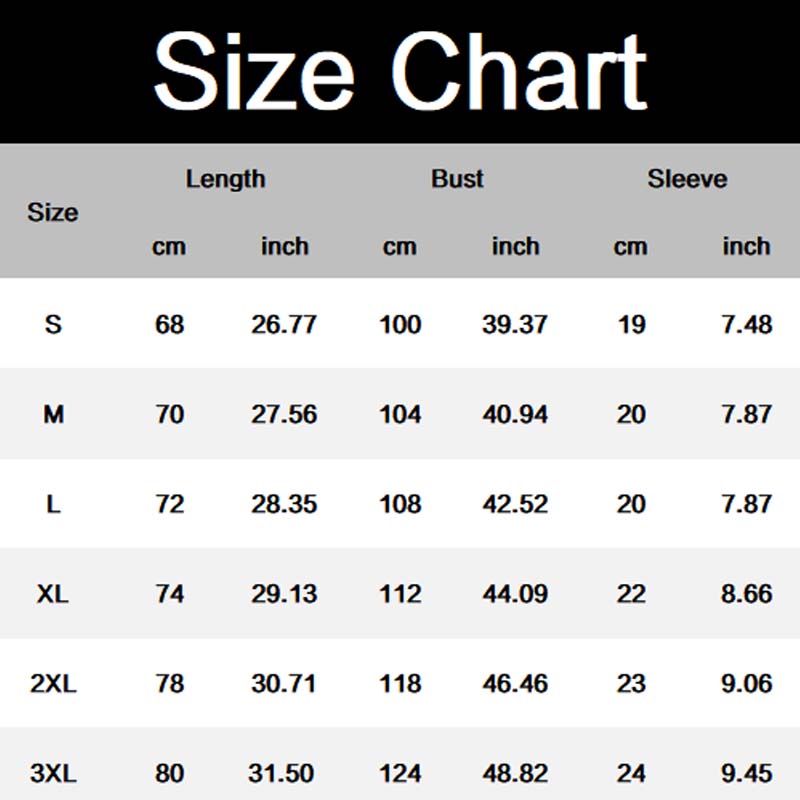Click the 29.13 inch length value
This screenshot has height=800, width=800.
(284, 594)
